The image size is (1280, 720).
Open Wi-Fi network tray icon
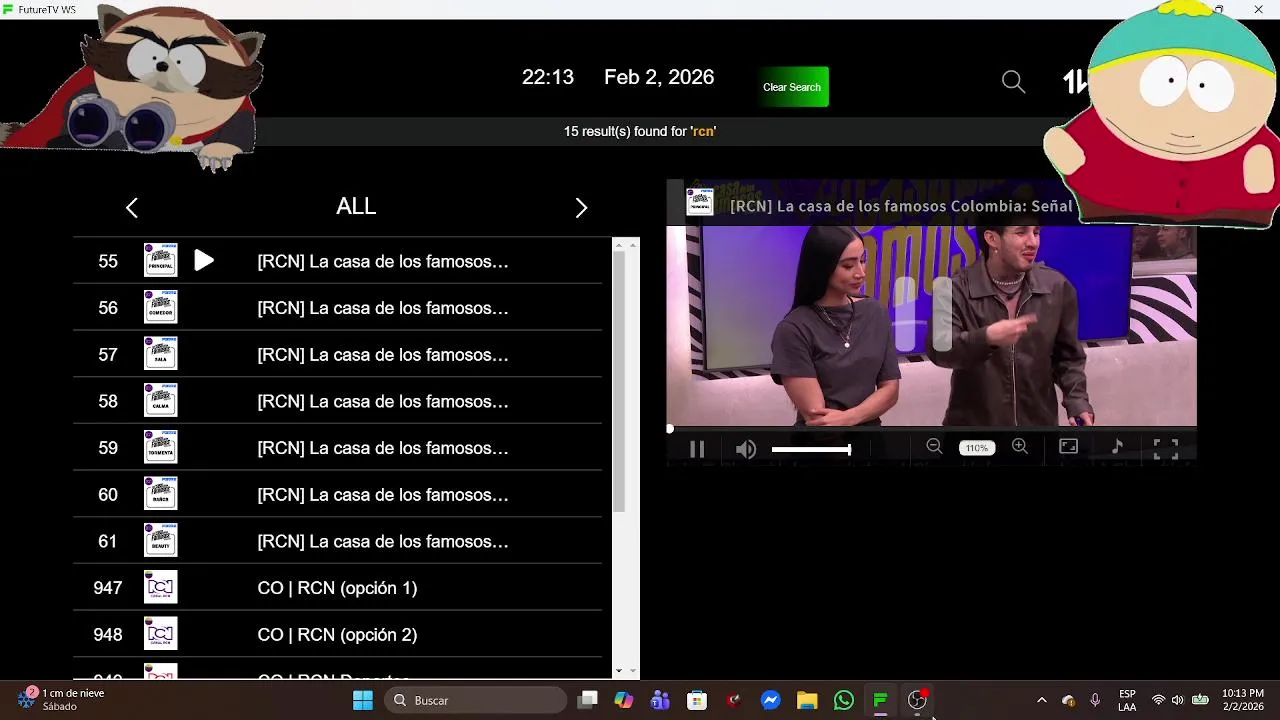[x=1158, y=700]
